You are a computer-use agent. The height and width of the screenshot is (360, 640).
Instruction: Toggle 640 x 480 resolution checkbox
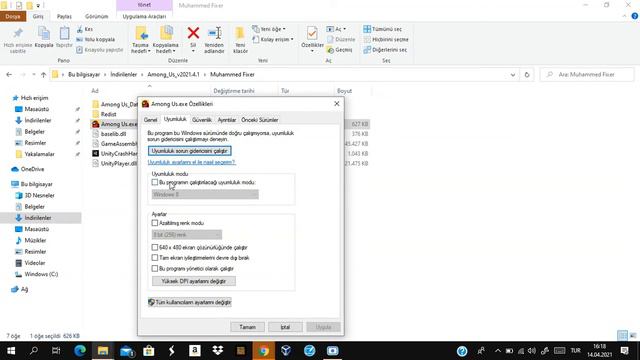tap(155, 247)
